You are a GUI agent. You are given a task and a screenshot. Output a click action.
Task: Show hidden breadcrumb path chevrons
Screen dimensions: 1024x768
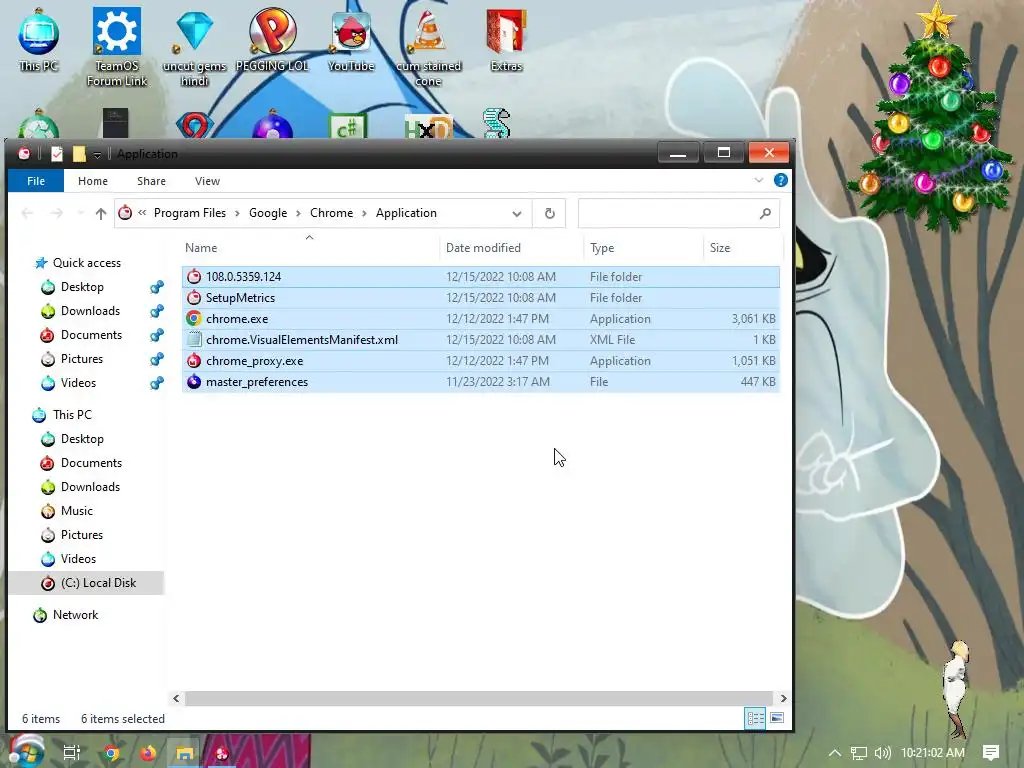point(142,212)
